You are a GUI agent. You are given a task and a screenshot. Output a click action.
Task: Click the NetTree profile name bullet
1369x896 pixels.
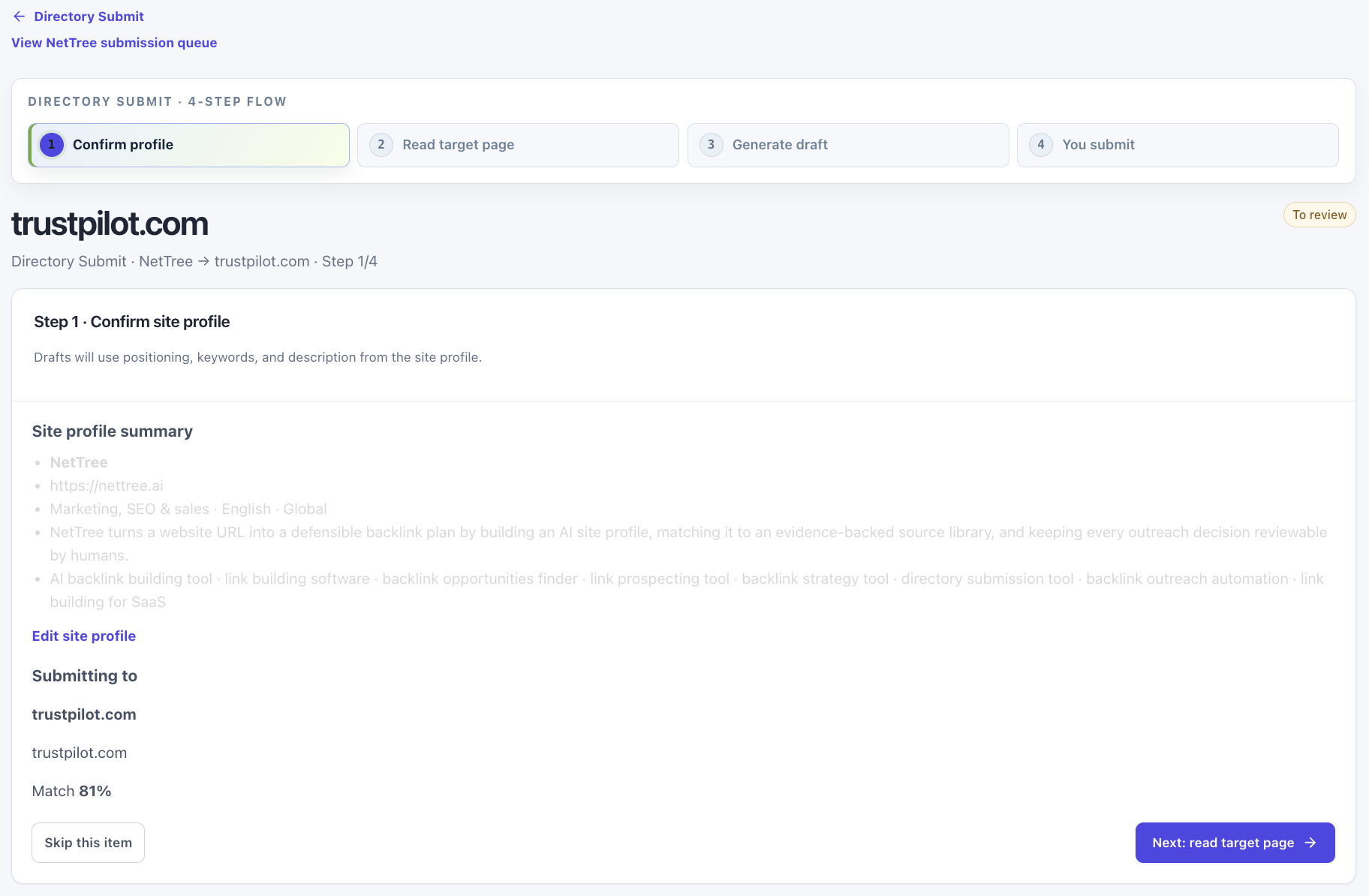tap(79, 462)
